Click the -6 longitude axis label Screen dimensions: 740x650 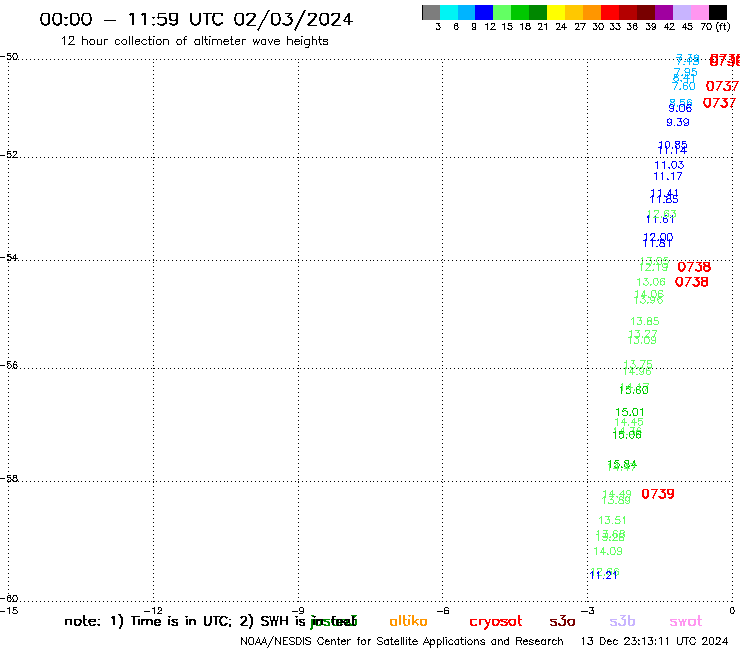point(442,610)
